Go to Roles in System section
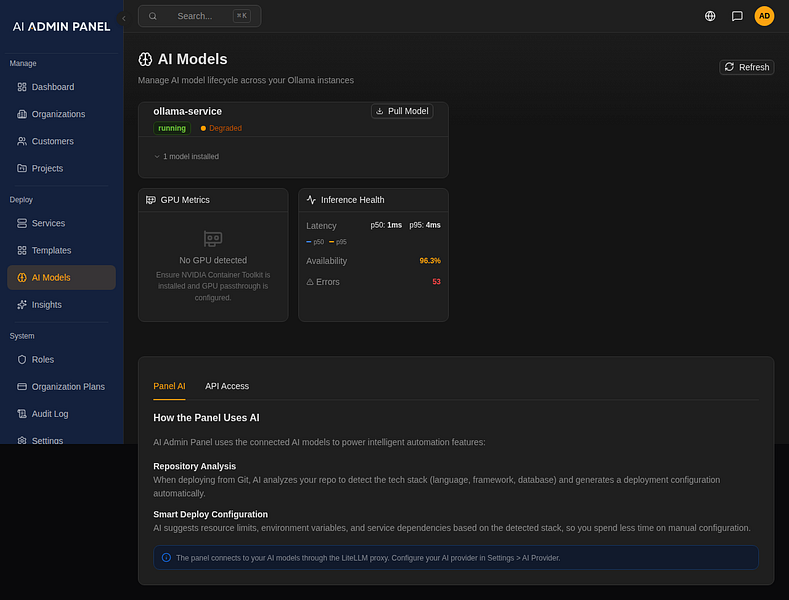Image resolution: width=789 pixels, height=600 pixels. (x=61, y=359)
